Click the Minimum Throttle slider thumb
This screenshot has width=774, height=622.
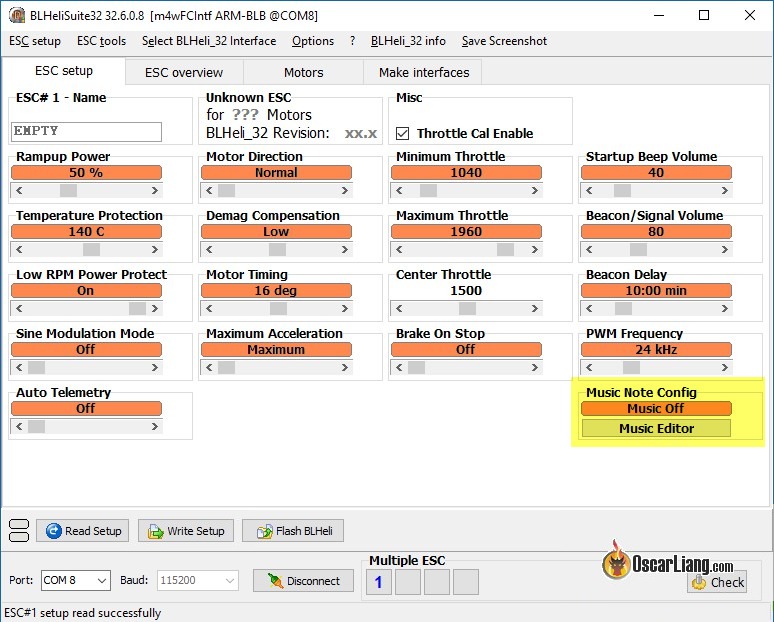[x=428, y=190]
